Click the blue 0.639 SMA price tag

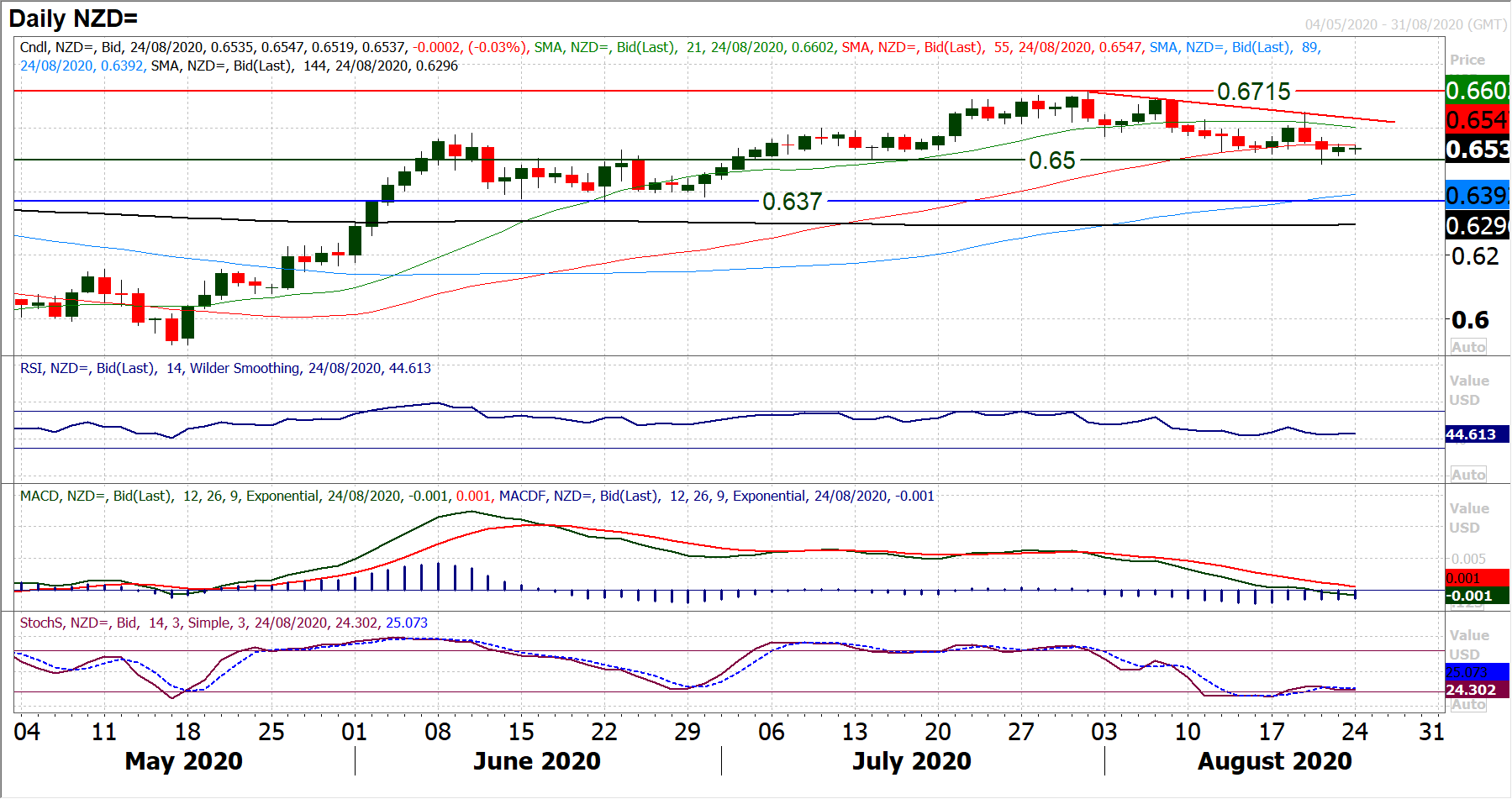point(1477,196)
